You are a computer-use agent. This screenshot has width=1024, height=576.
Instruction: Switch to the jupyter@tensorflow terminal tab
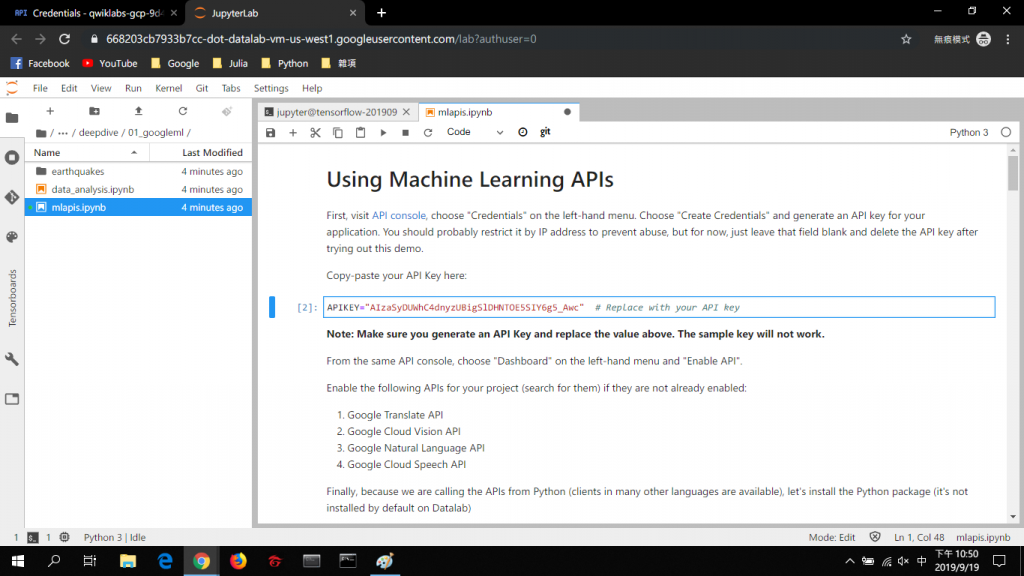(336, 112)
